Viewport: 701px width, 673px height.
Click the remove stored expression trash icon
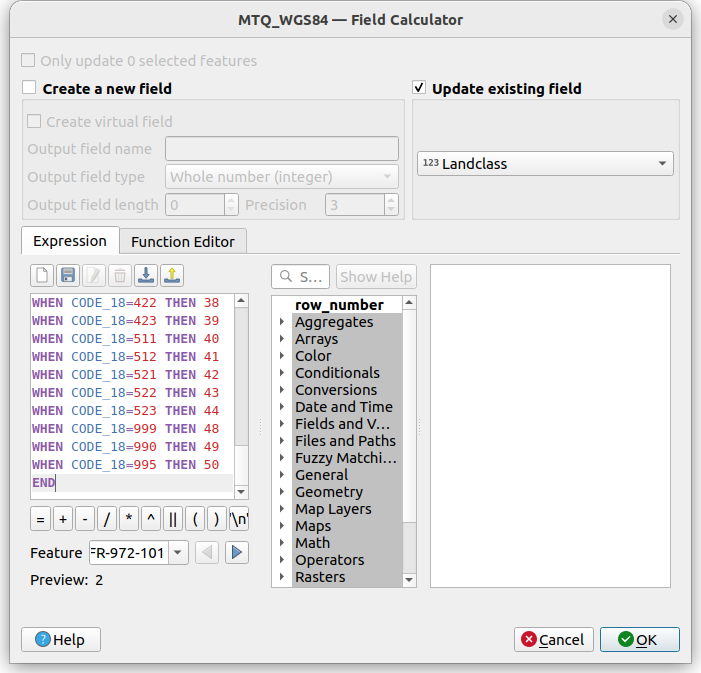click(x=120, y=275)
